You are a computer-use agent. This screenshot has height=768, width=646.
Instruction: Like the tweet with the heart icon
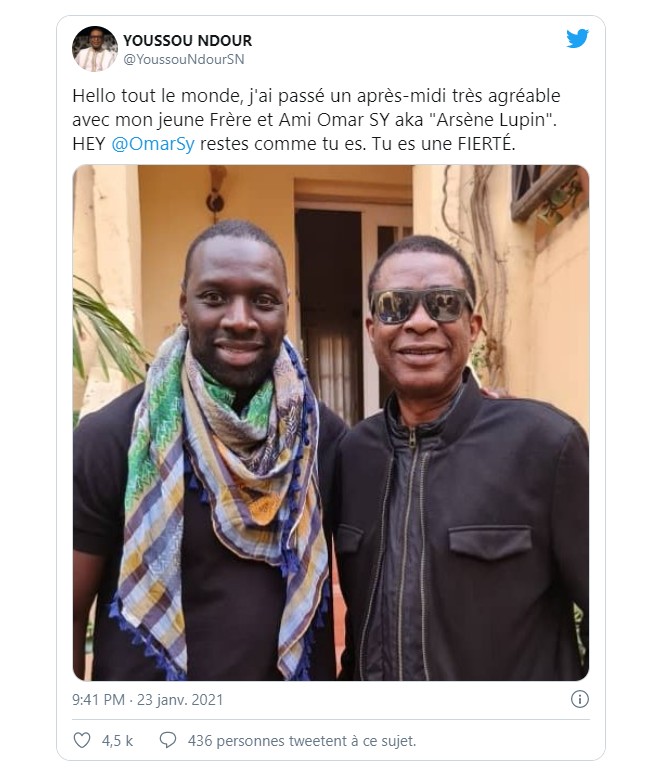[82, 740]
